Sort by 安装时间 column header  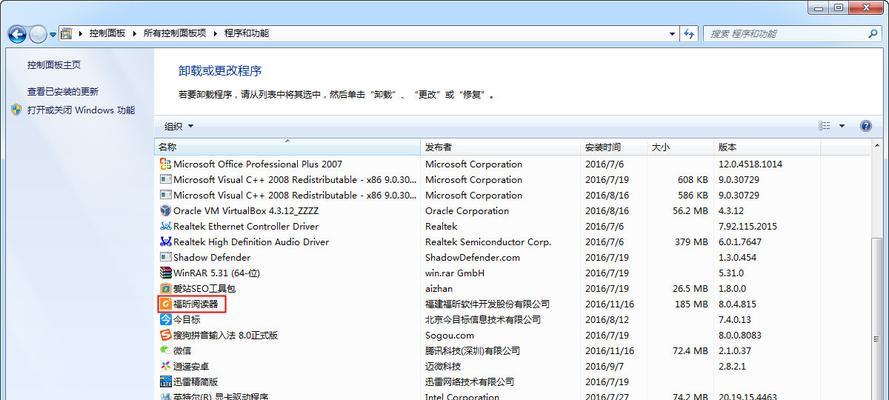coord(615,147)
